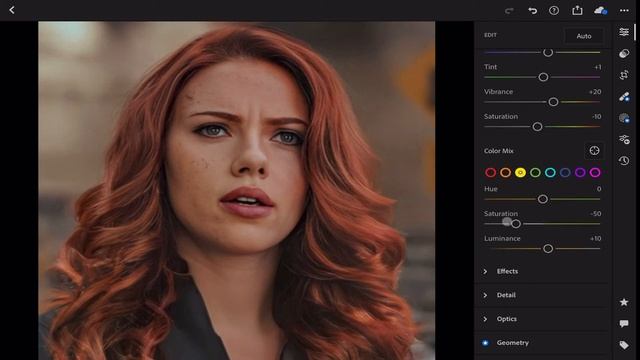Screen dimensions: 640x360
Task: Select the Crop and rotate tool
Action: click(x=624, y=75)
